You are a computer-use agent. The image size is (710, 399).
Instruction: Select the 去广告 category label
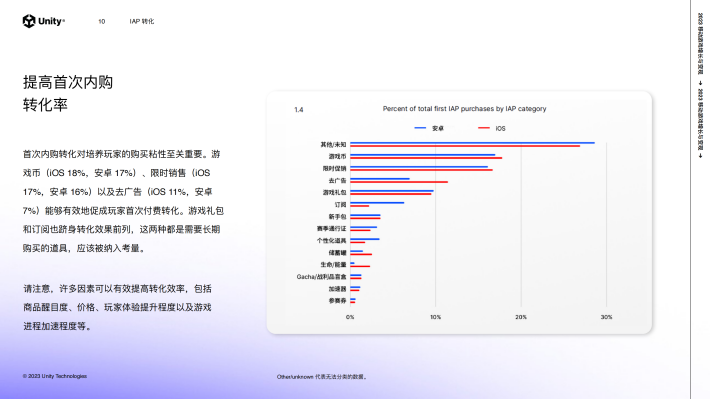[337, 180]
